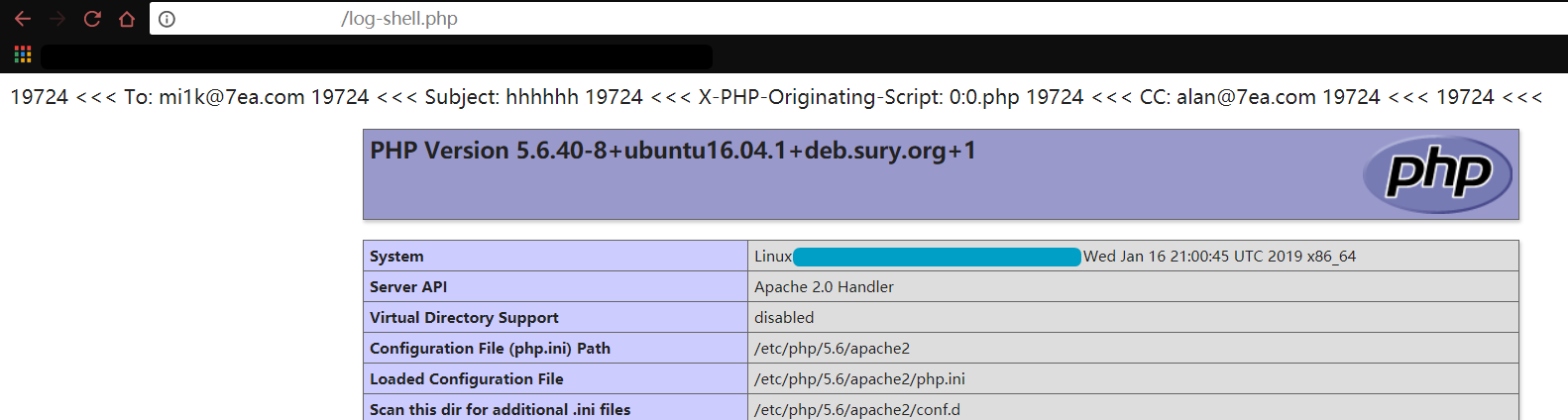
Task: Click the browser back arrow
Action: point(23,19)
